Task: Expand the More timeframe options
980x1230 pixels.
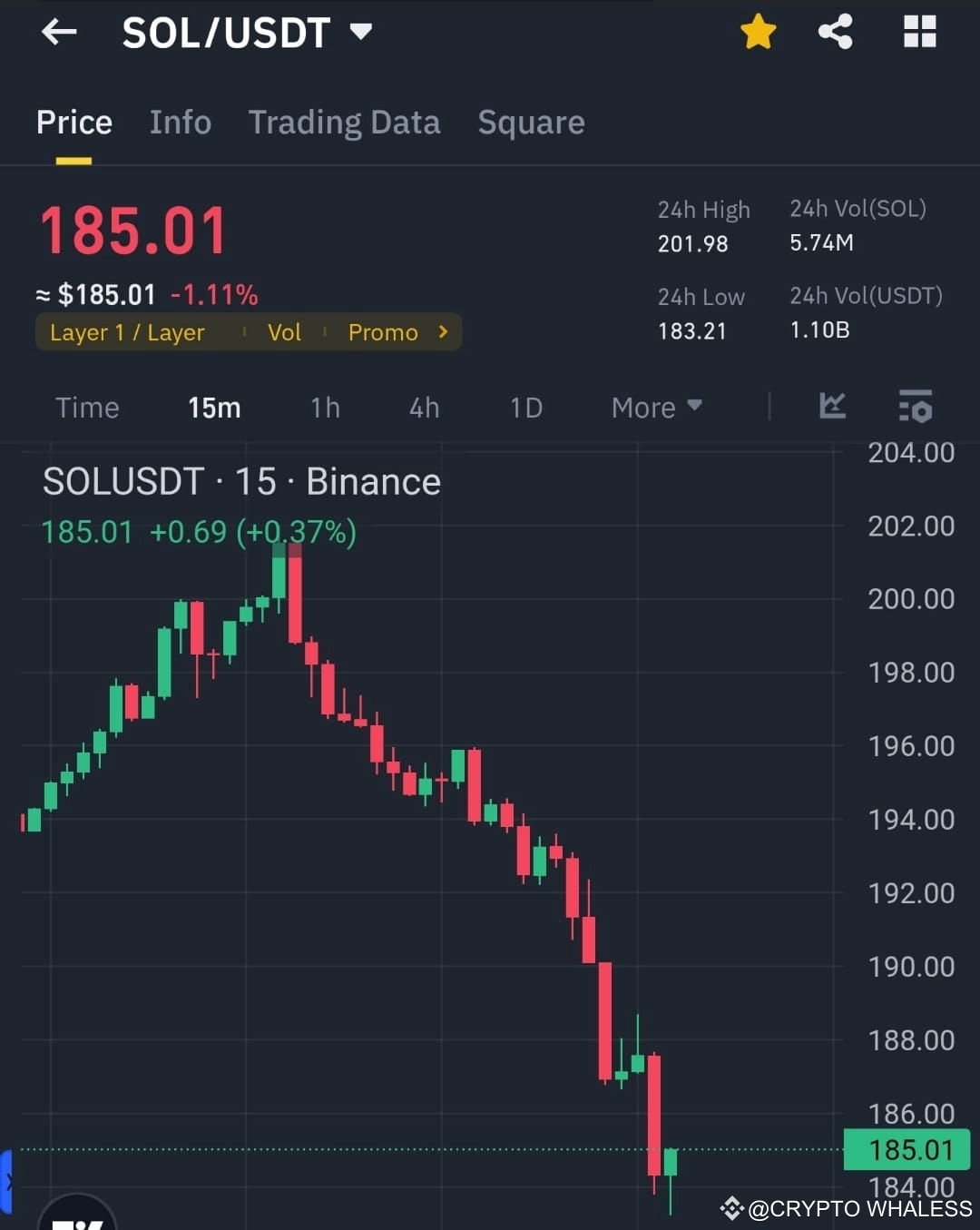Action: click(655, 408)
